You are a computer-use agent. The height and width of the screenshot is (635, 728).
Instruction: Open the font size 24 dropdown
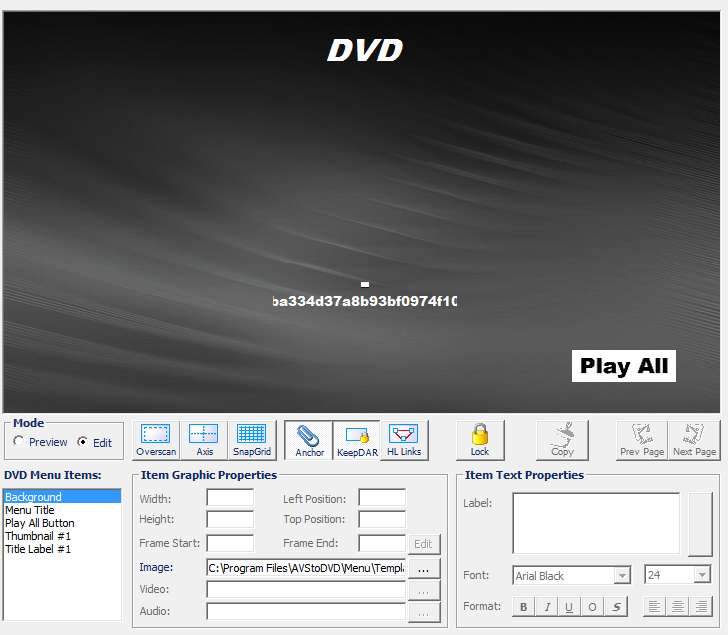point(702,575)
